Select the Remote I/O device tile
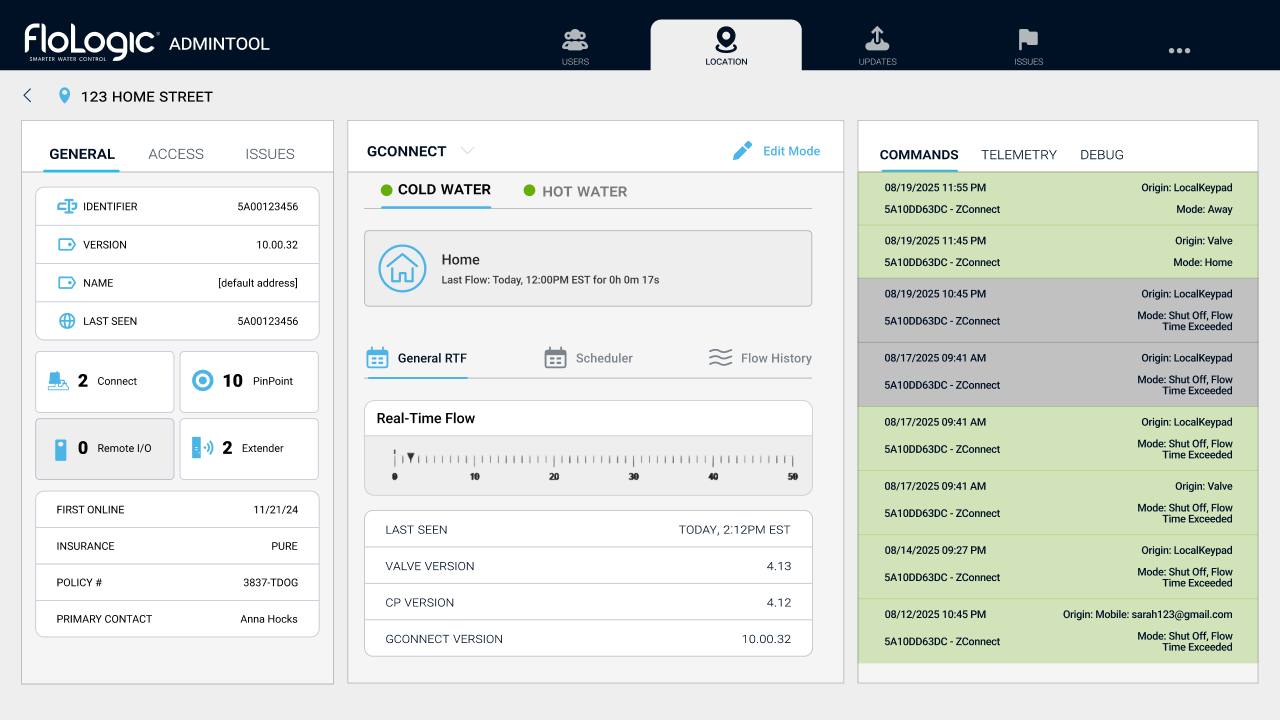This screenshot has width=1280, height=720. coord(104,448)
